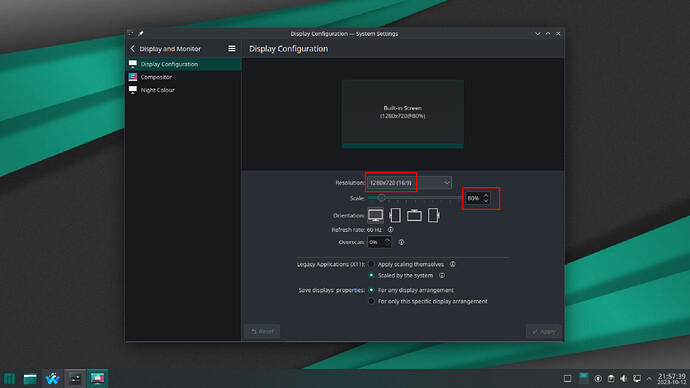The width and height of the screenshot is (690, 388).
Task: Open the Resolution dropdown
Action: (409, 183)
